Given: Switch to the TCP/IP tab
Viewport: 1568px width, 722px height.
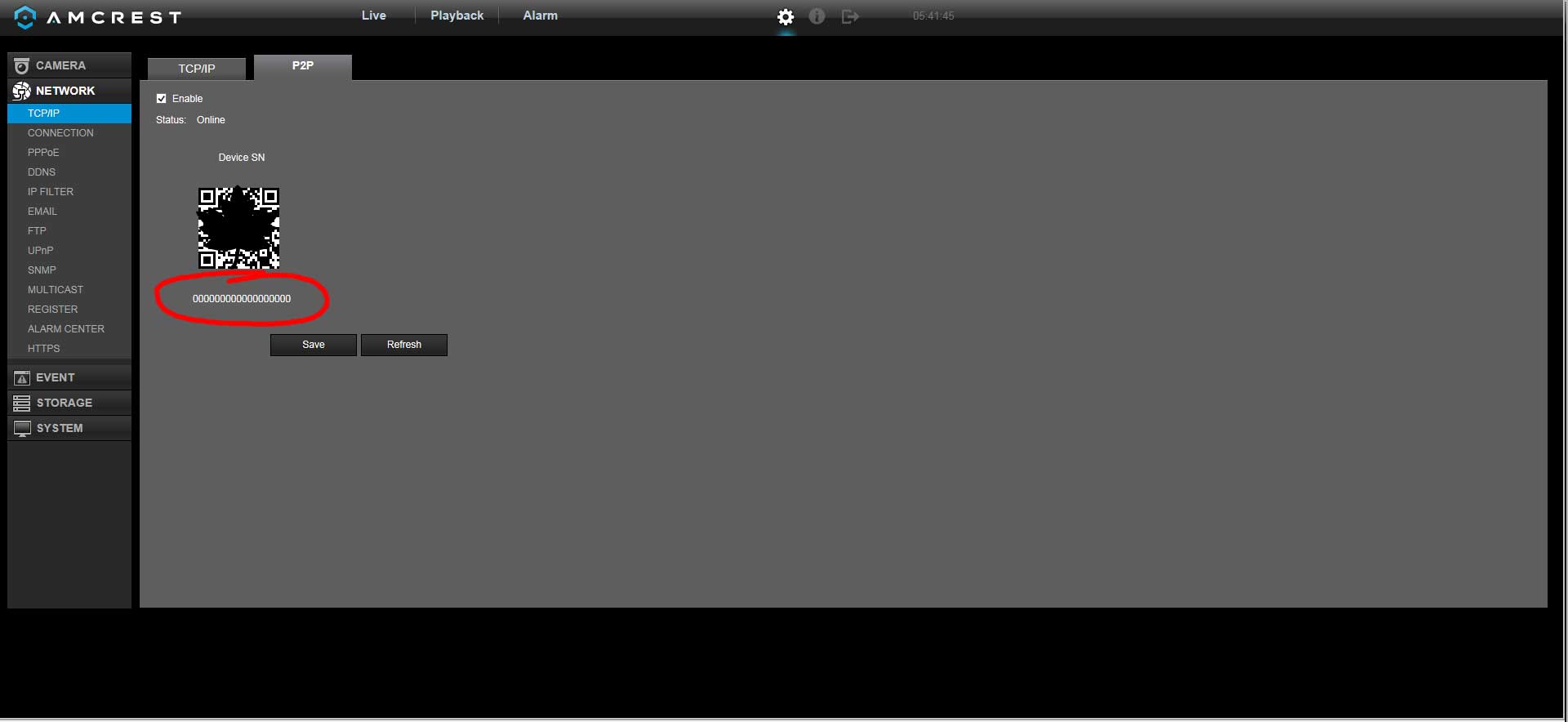Looking at the screenshot, I should tap(197, 69).
